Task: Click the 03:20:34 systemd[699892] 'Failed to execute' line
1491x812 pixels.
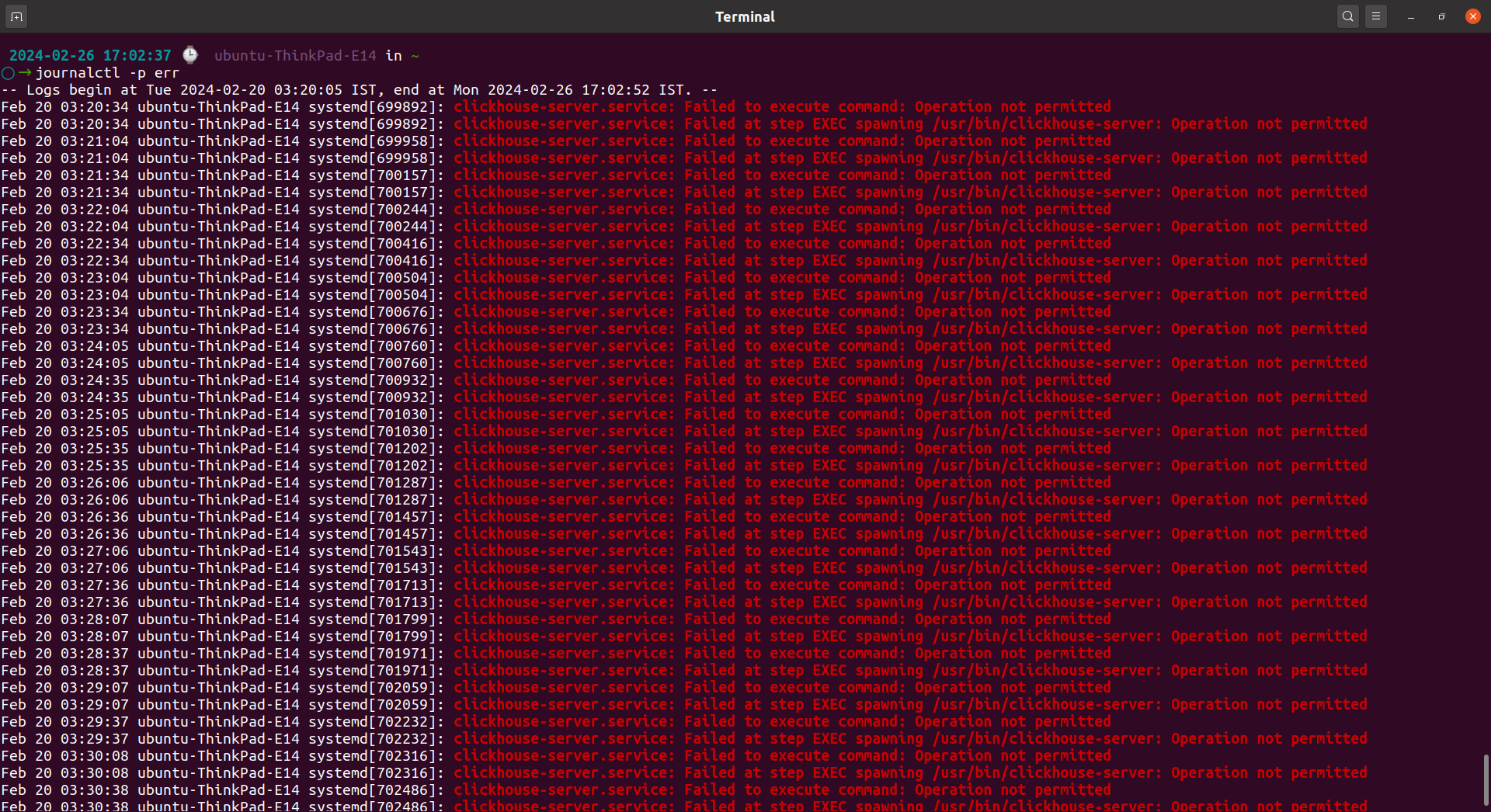Action: [556, 107]
